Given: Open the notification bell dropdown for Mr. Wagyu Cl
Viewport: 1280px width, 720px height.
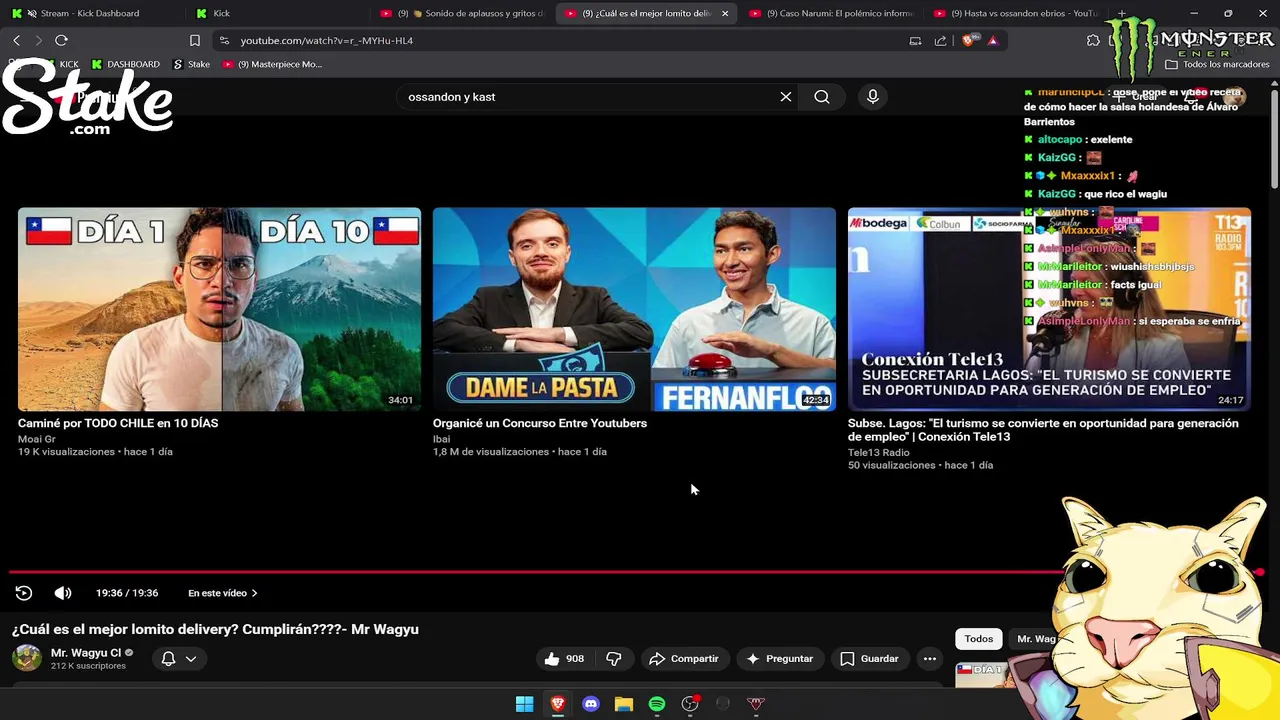Looking at the screenshot, I should tap(179, 659).
